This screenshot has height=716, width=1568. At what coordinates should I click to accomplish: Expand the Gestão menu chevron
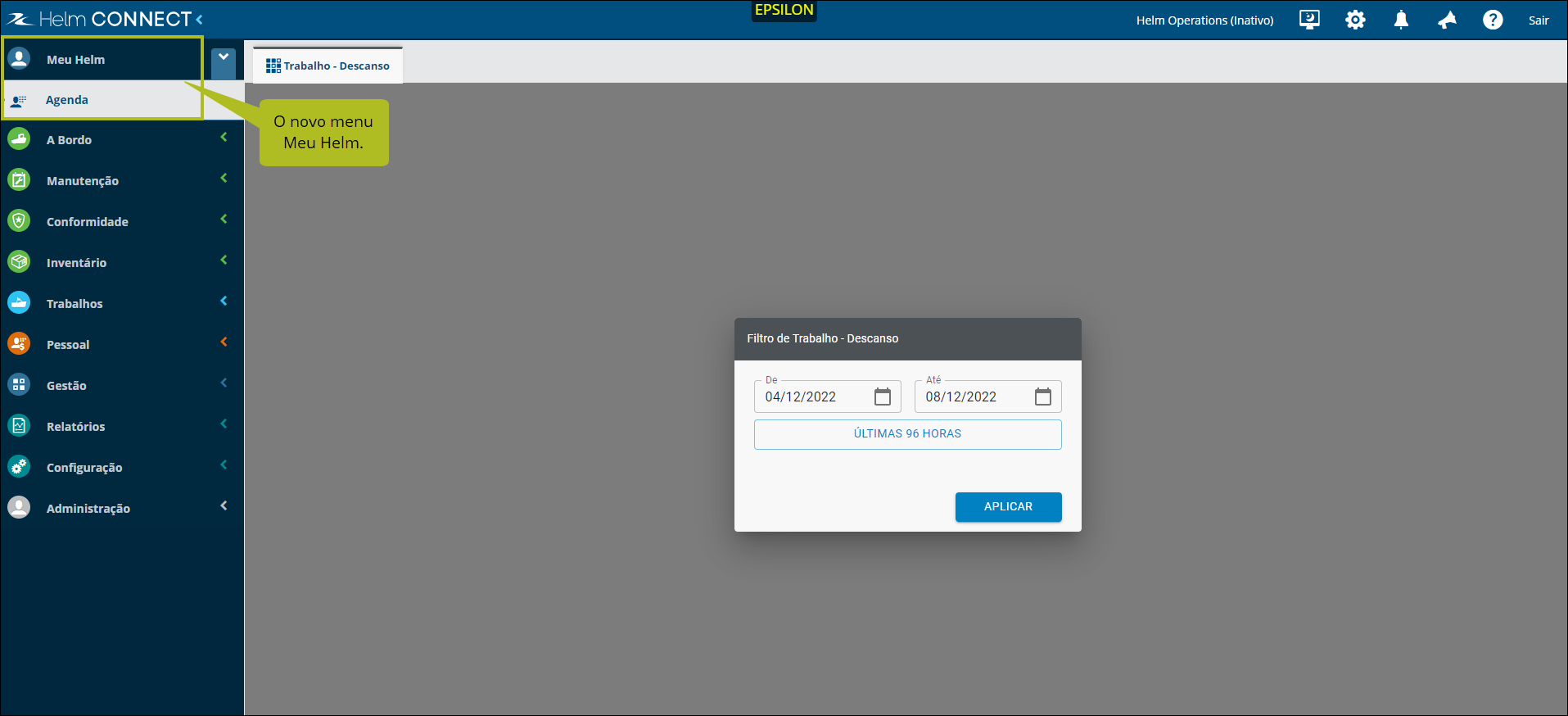(x=224, y=383)
